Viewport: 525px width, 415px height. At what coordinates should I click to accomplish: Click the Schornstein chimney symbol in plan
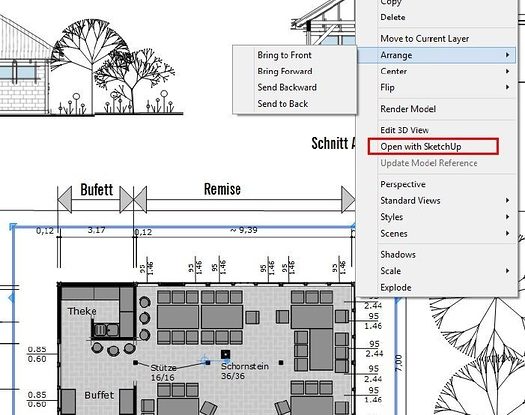(x=225, y=354)
